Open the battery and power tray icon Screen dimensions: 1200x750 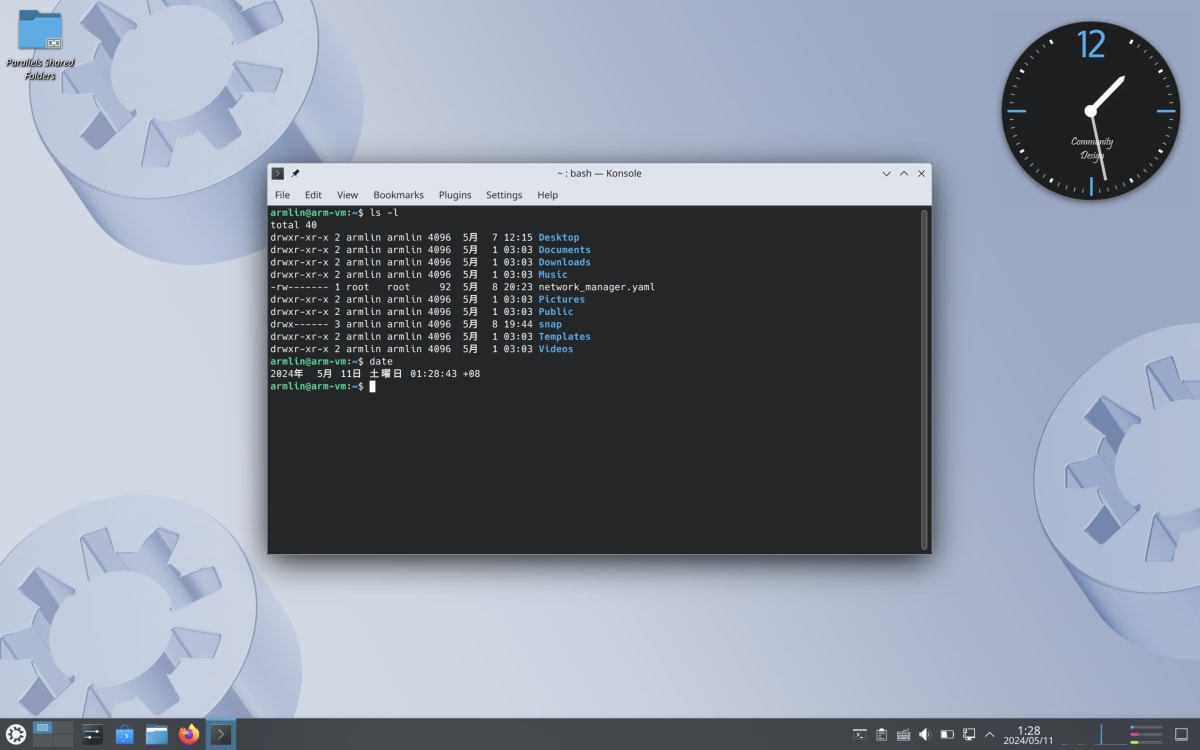point(947,735)
